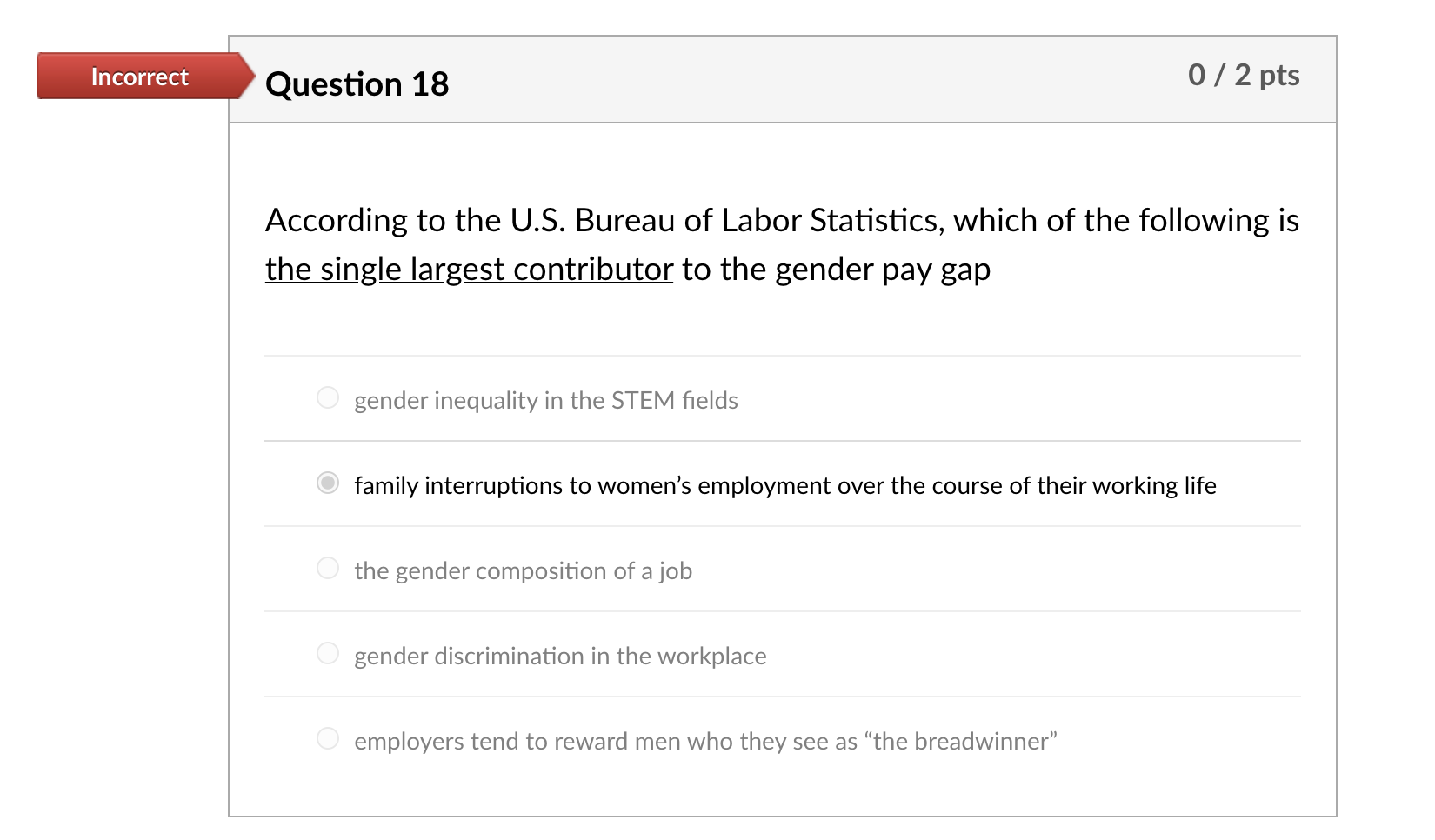The height and width of the screenshot is (840, 1435).
Task: Click the filled radio button of the chosen answer
Action: [328, 483]
